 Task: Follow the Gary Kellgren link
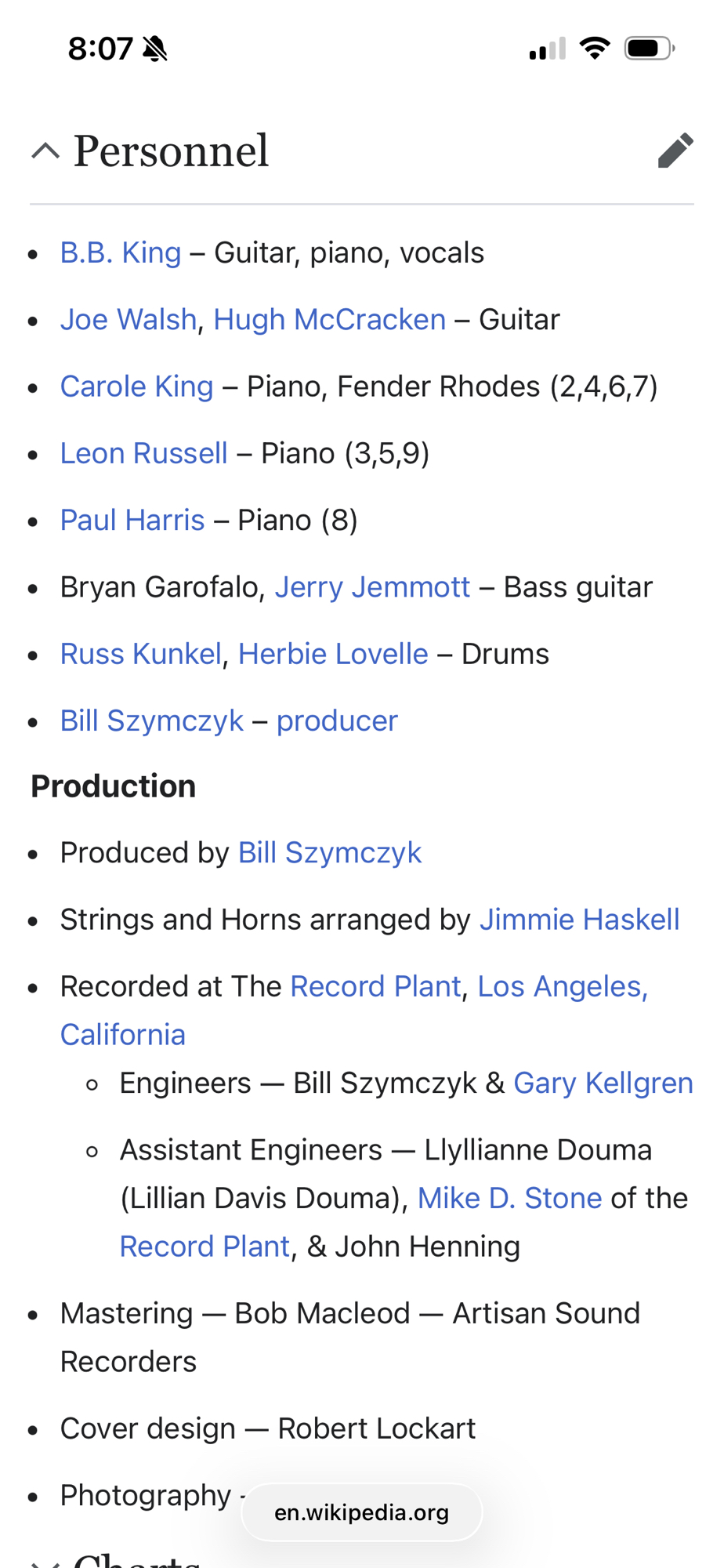click(603, 1083)
